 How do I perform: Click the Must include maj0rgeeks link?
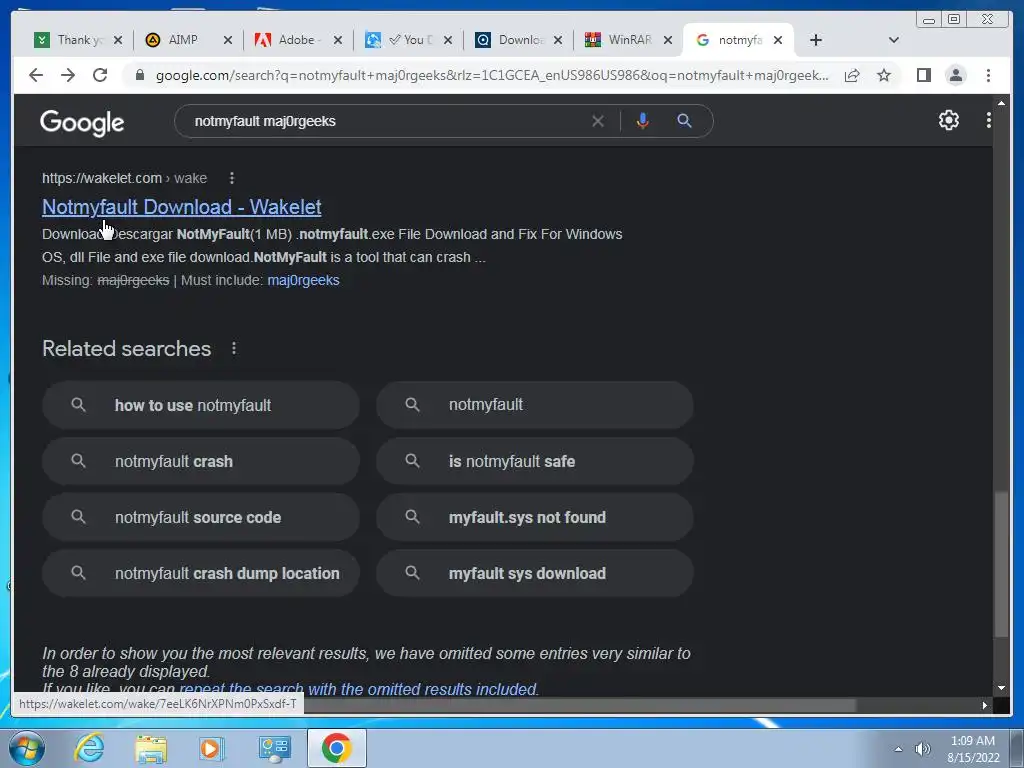(x=303, y=280)
